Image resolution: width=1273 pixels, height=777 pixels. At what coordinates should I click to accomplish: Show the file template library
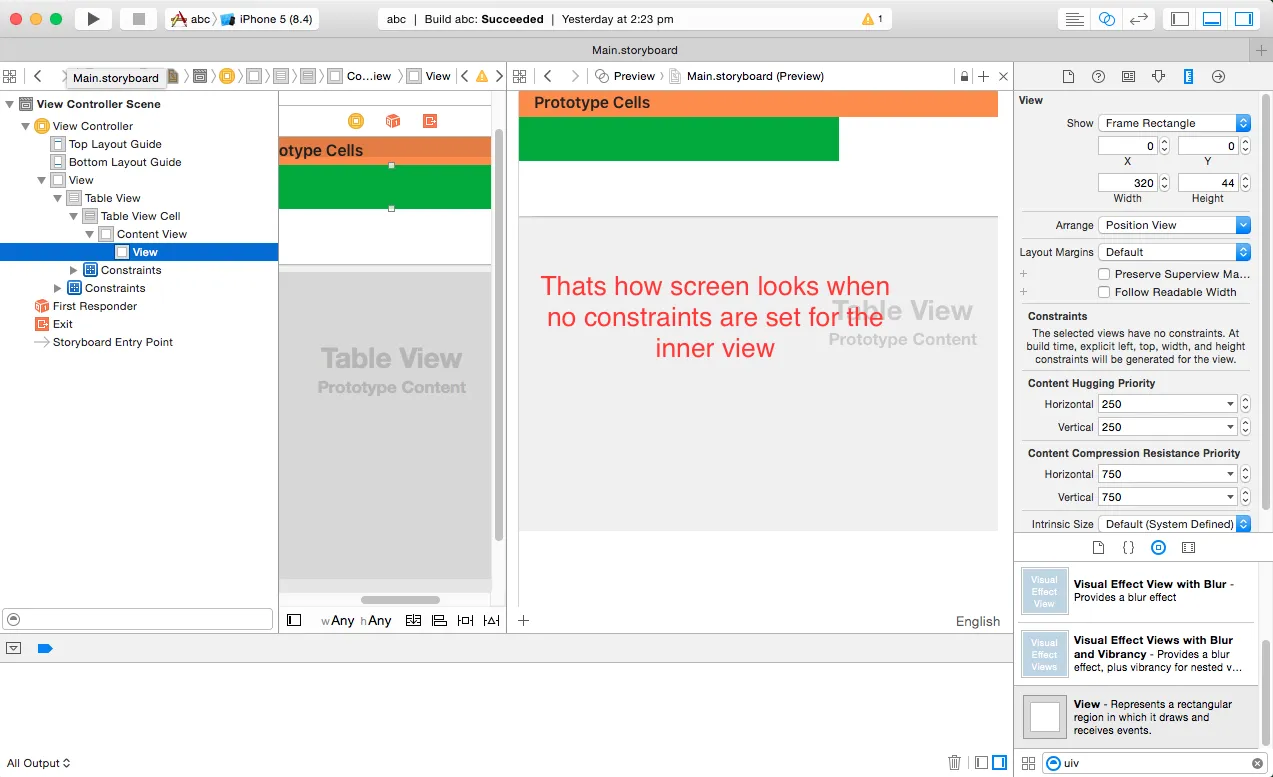[1098, 548]
